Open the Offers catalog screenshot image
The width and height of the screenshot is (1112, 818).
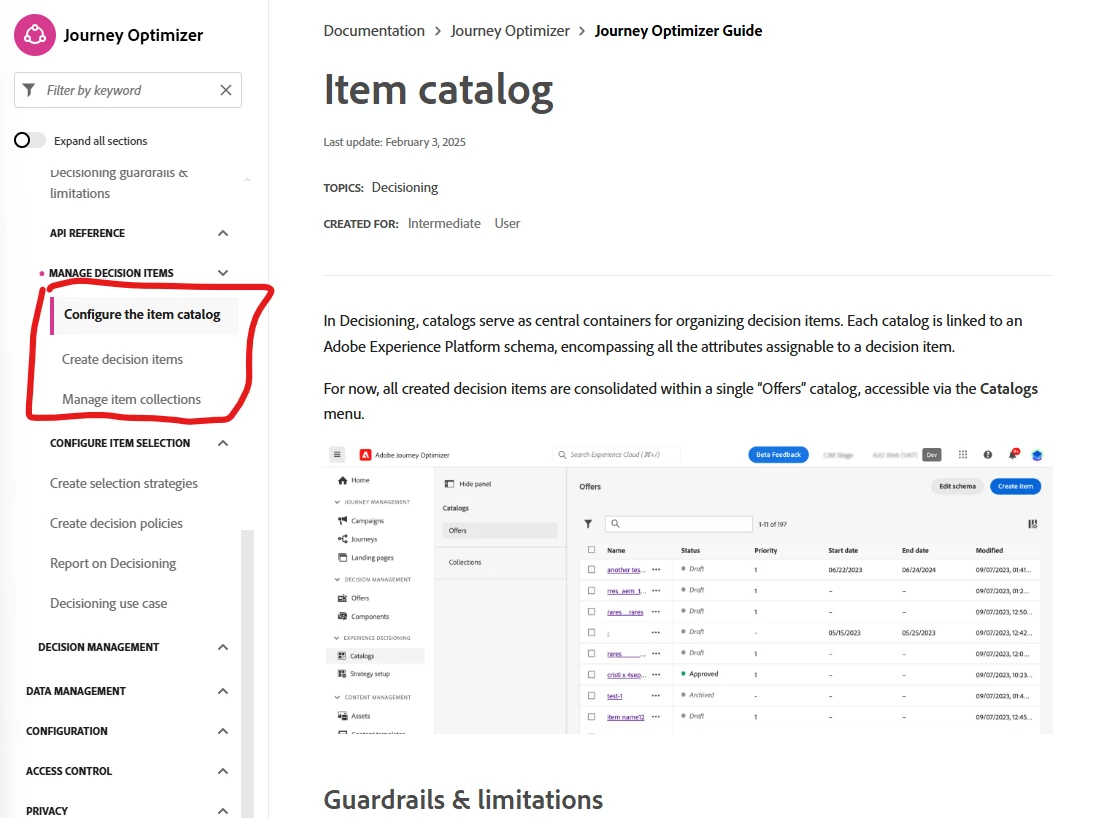pyautogui.click(x=688, y=588)
